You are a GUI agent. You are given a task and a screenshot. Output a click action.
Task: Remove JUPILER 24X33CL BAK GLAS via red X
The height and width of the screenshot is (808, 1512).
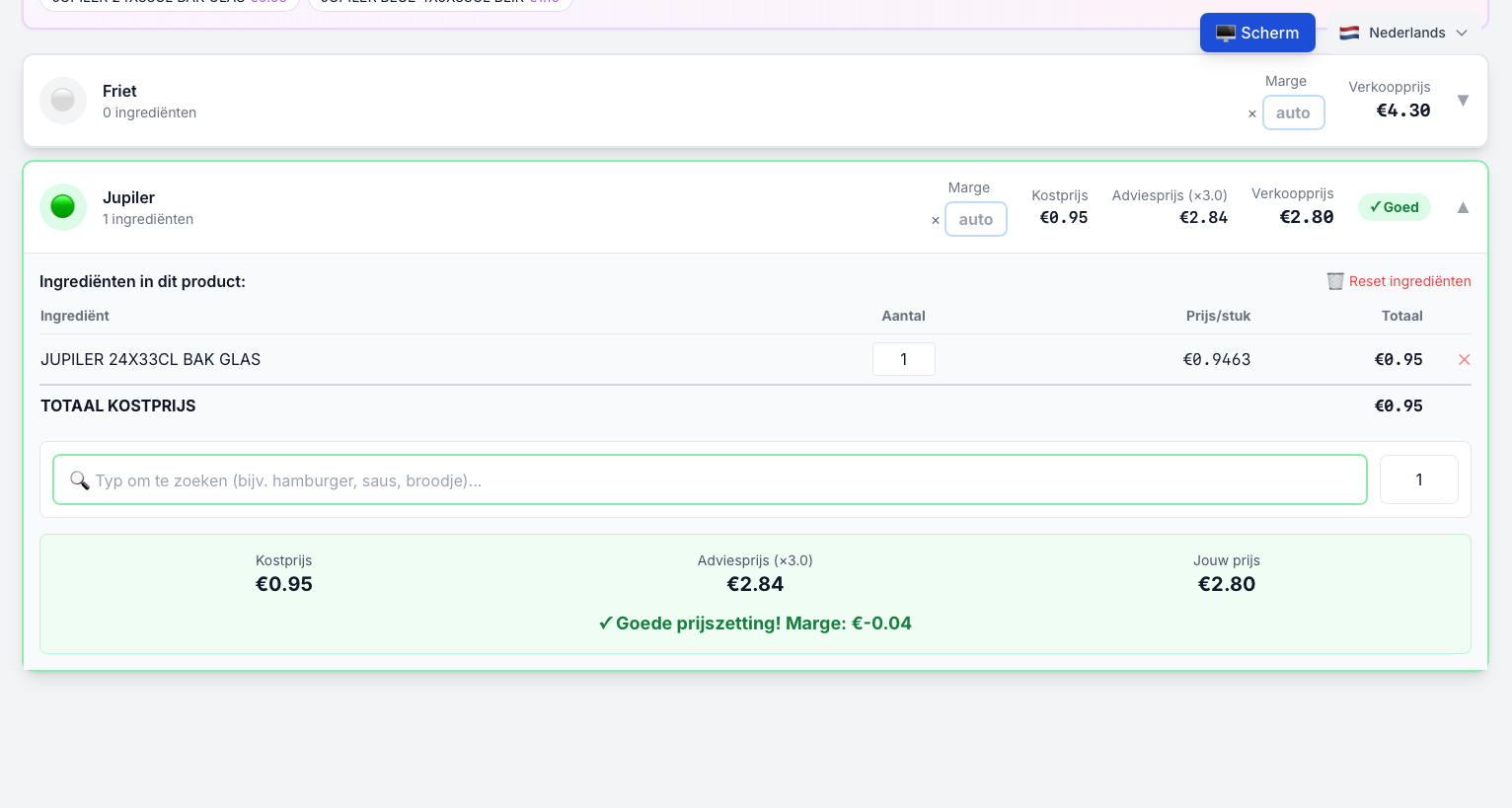[x=1465, y=359]
